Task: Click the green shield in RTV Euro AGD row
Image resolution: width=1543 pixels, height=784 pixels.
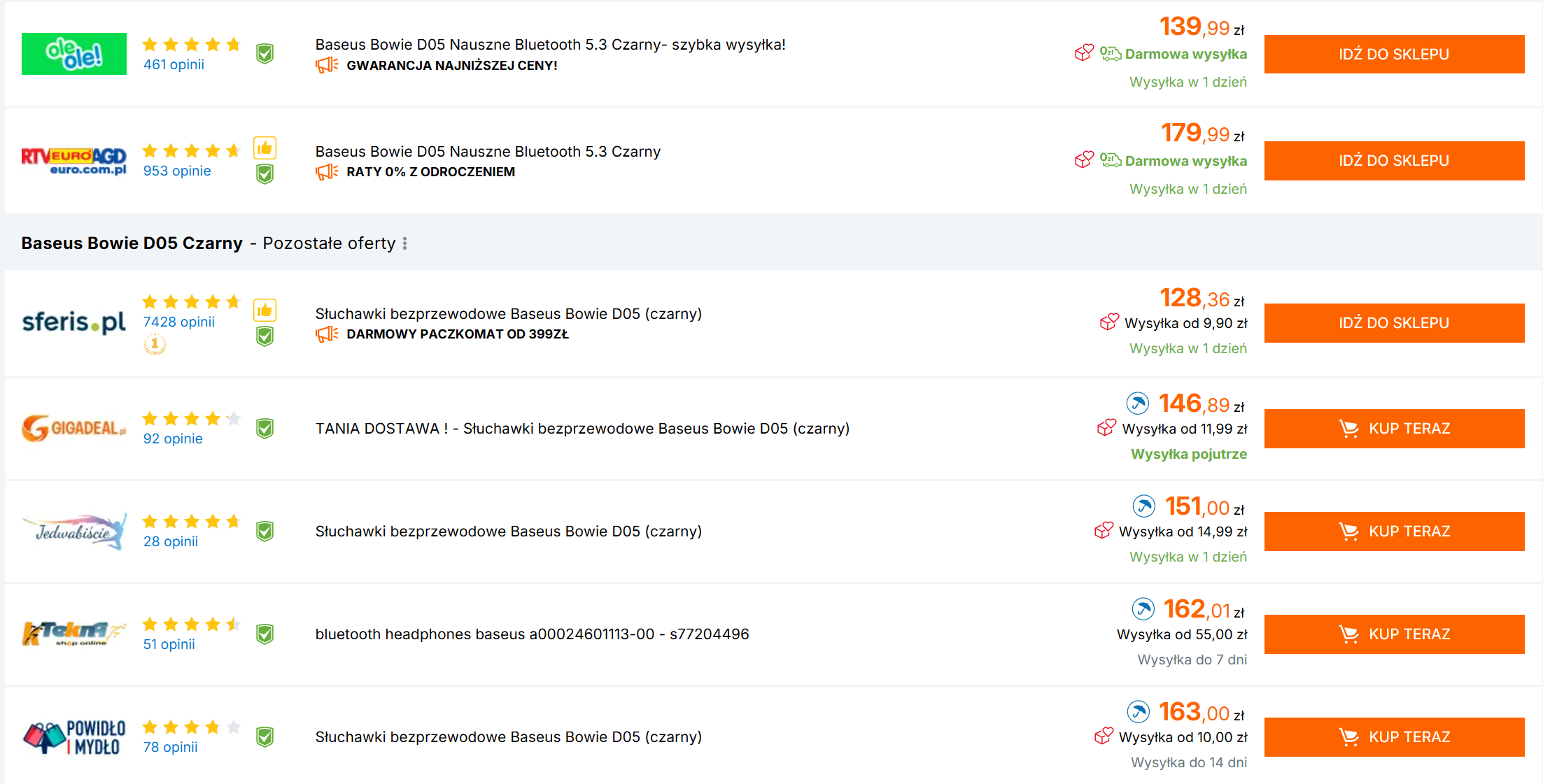Action: [265, 174]
